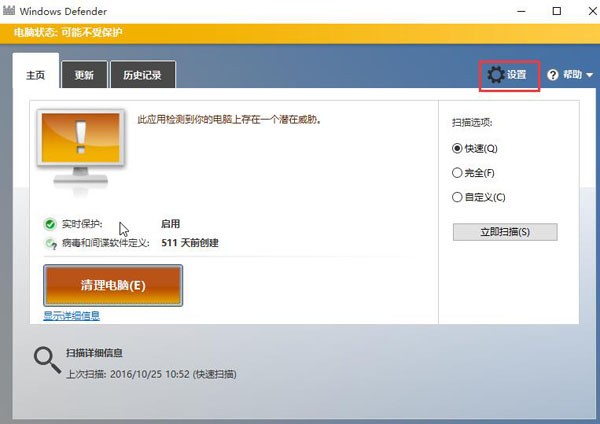Open the 历史记录 (History) tab
The height and width of the screenshot is (424, 600).
pos(143,75)
